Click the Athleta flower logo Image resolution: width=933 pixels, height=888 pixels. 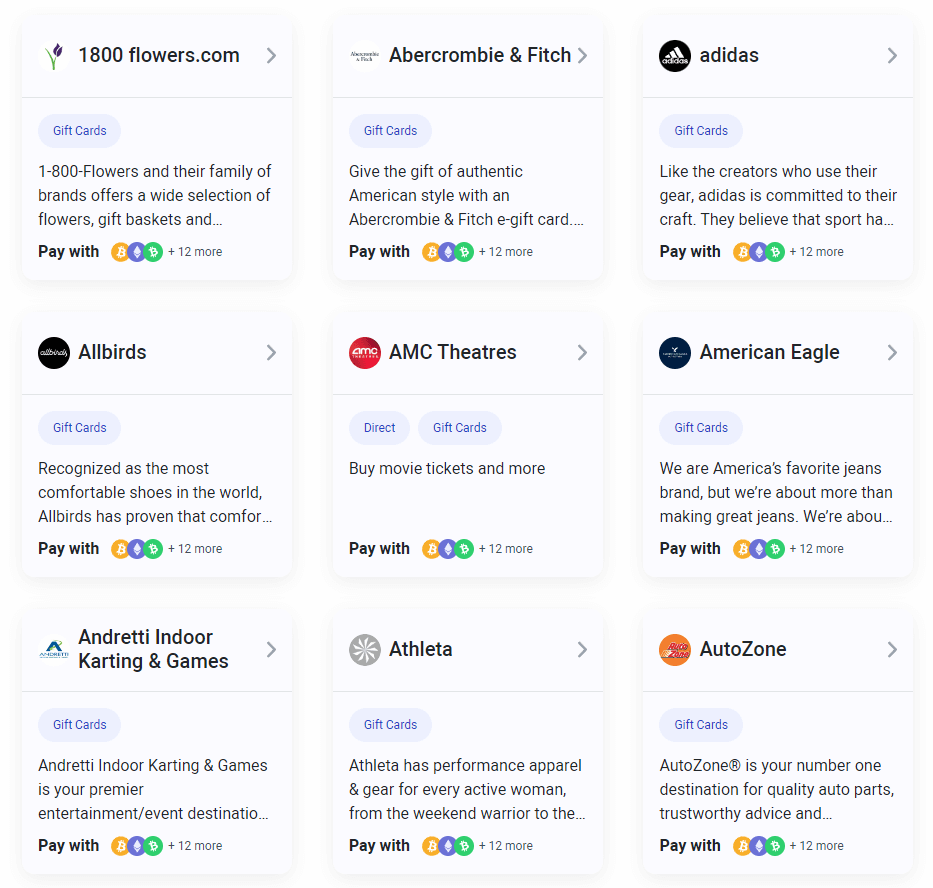coord(364,650)
